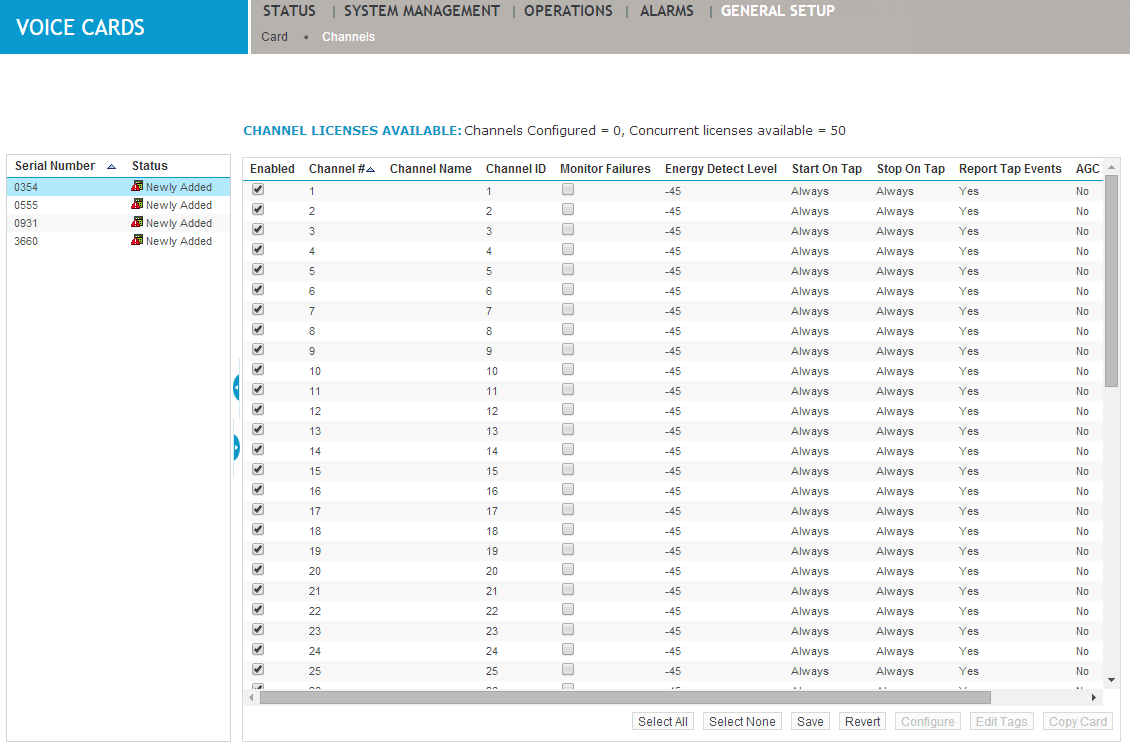This screenshot has width=1130, height=750.
Task: Click the Select None button
Action: click(742, 721)
